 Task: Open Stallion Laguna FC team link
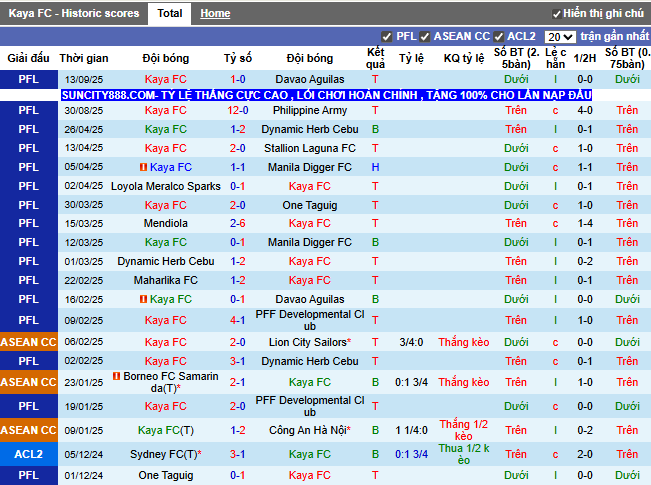point(310,148)
